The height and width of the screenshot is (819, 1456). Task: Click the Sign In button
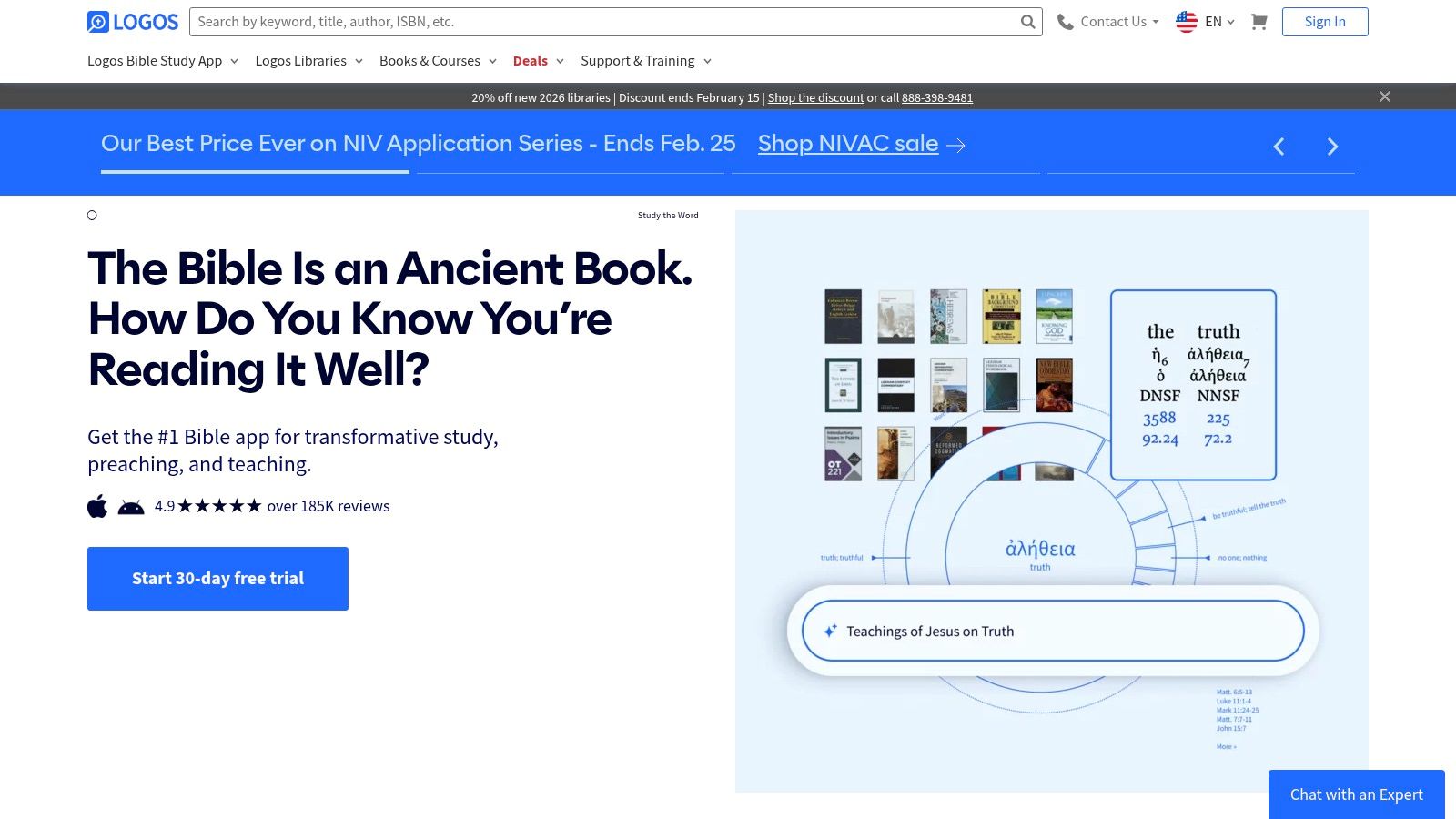(x=1325, y=21)
